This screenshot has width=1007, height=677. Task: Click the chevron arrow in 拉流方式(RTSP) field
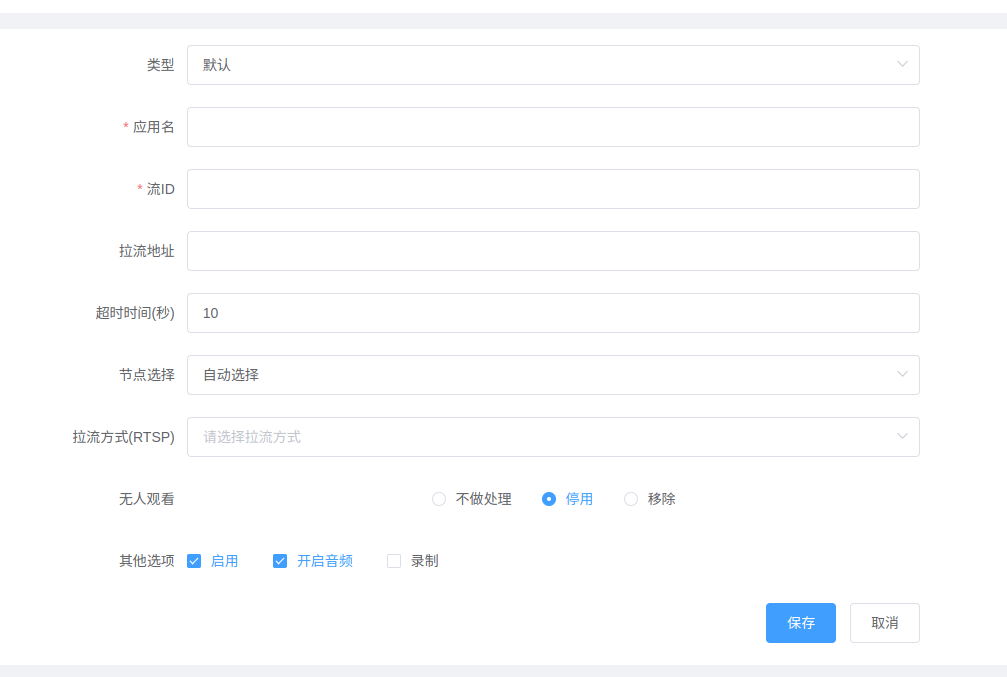pyautogui.click(x=902, y=437)
